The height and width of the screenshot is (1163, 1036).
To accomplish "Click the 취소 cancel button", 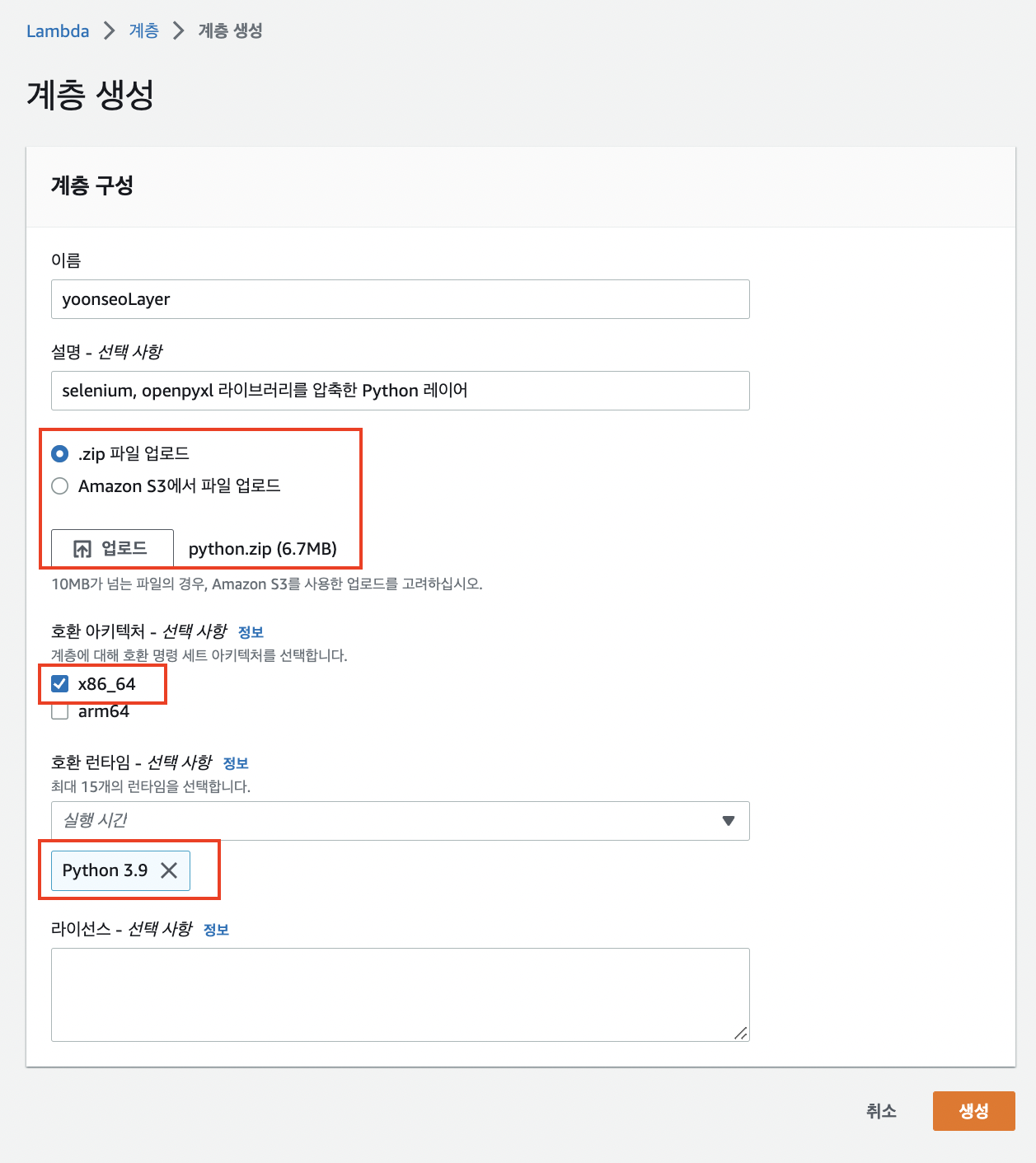I will coord(881,1111).
